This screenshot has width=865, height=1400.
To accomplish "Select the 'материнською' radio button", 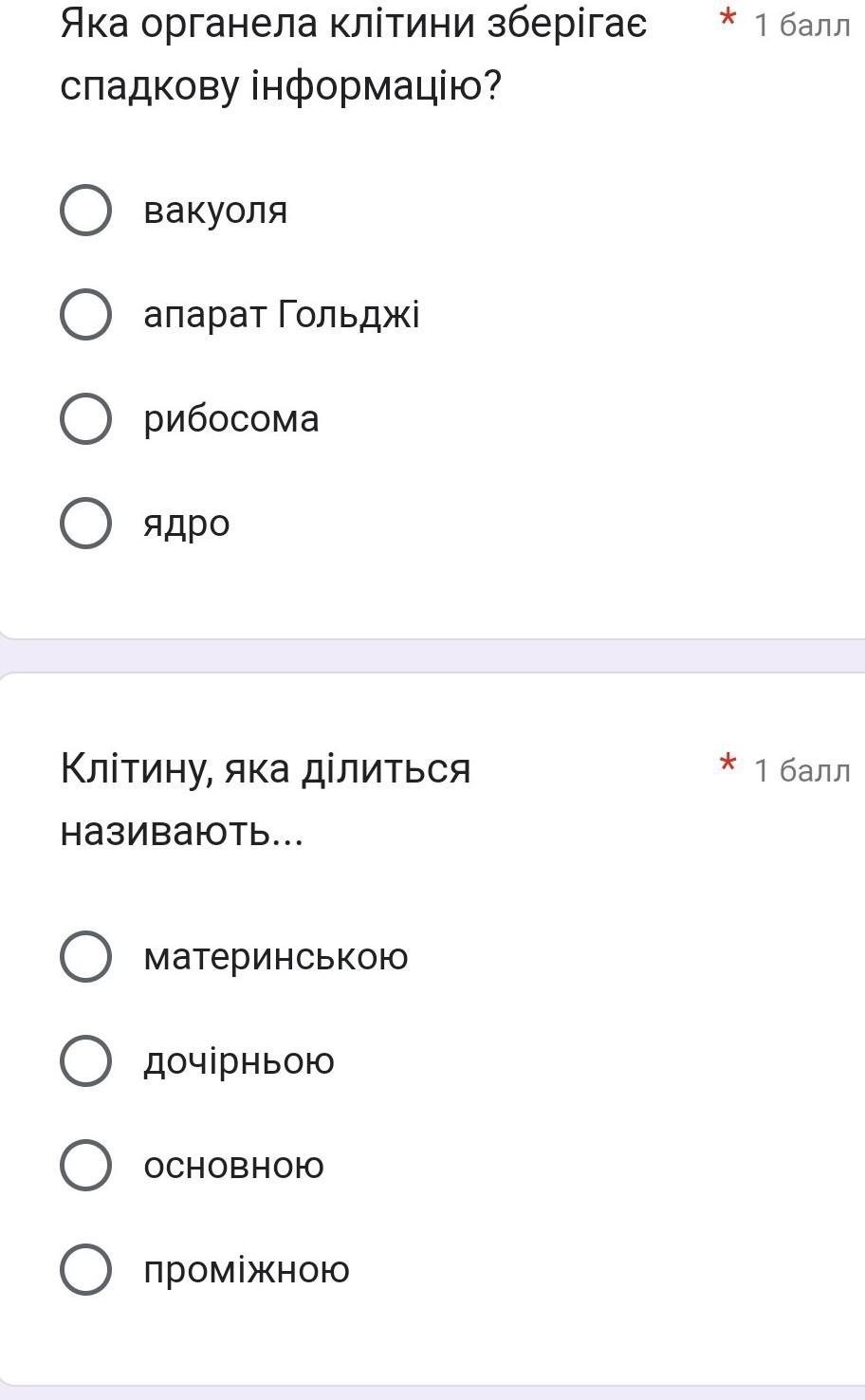I will point(86,956).
